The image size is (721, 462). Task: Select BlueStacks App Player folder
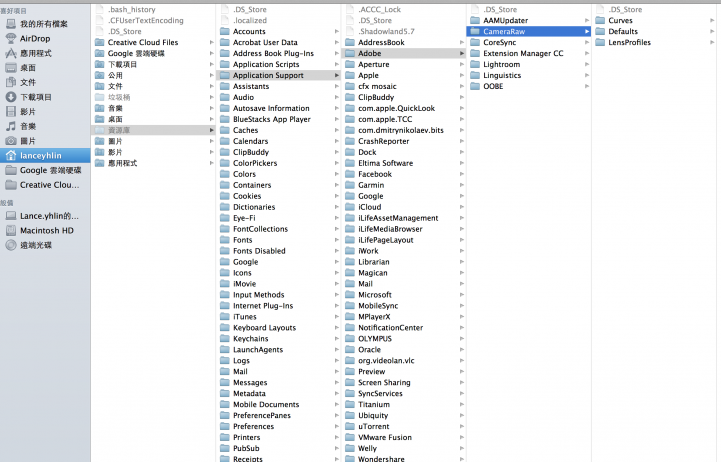pyautogui.click(x=279, y=119)
